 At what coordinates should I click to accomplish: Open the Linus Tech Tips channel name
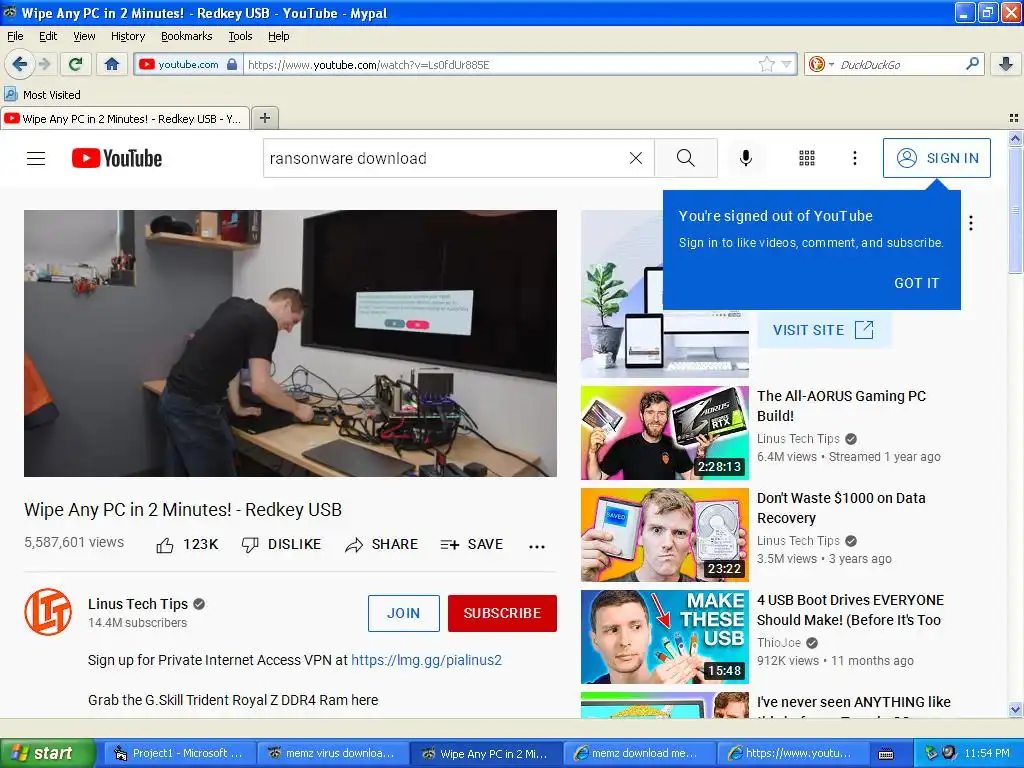click(138, 604)
